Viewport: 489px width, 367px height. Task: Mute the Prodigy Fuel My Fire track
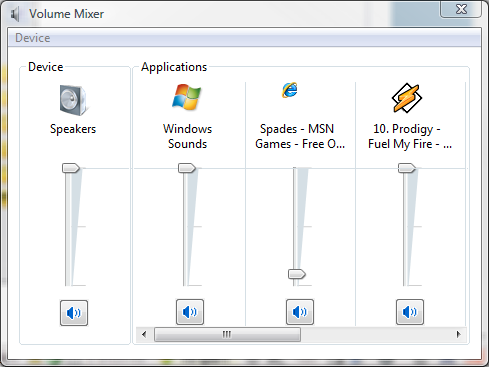click(410, 312)
